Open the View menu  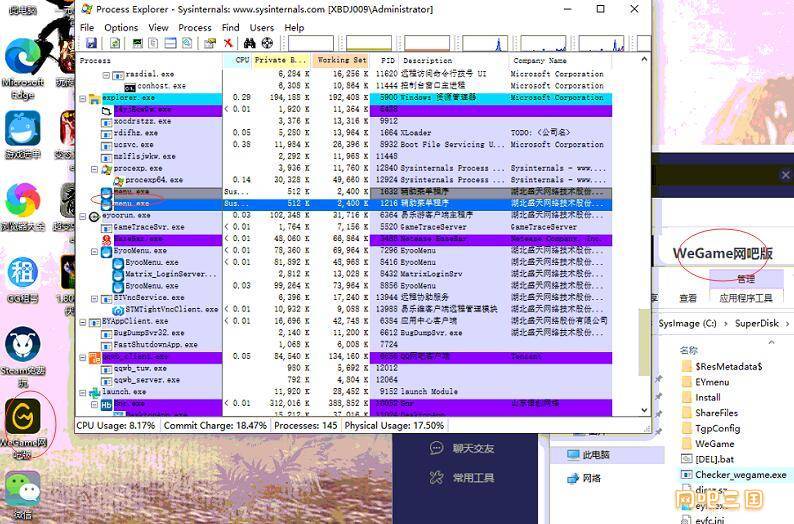click(158, 27)
